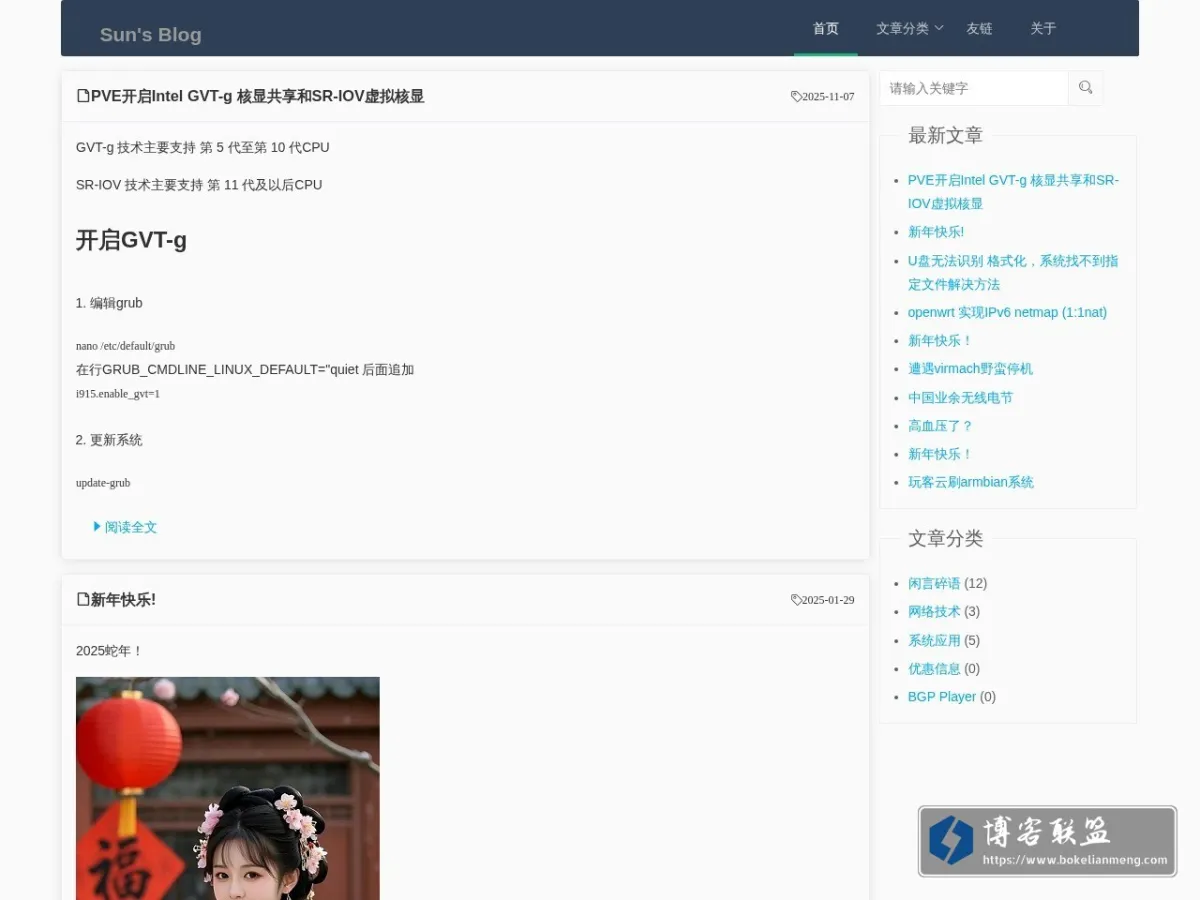The image size is (1200, 900).
Task: Open 中国业余无线电节 article link
Action: click(x=960, y=397)
